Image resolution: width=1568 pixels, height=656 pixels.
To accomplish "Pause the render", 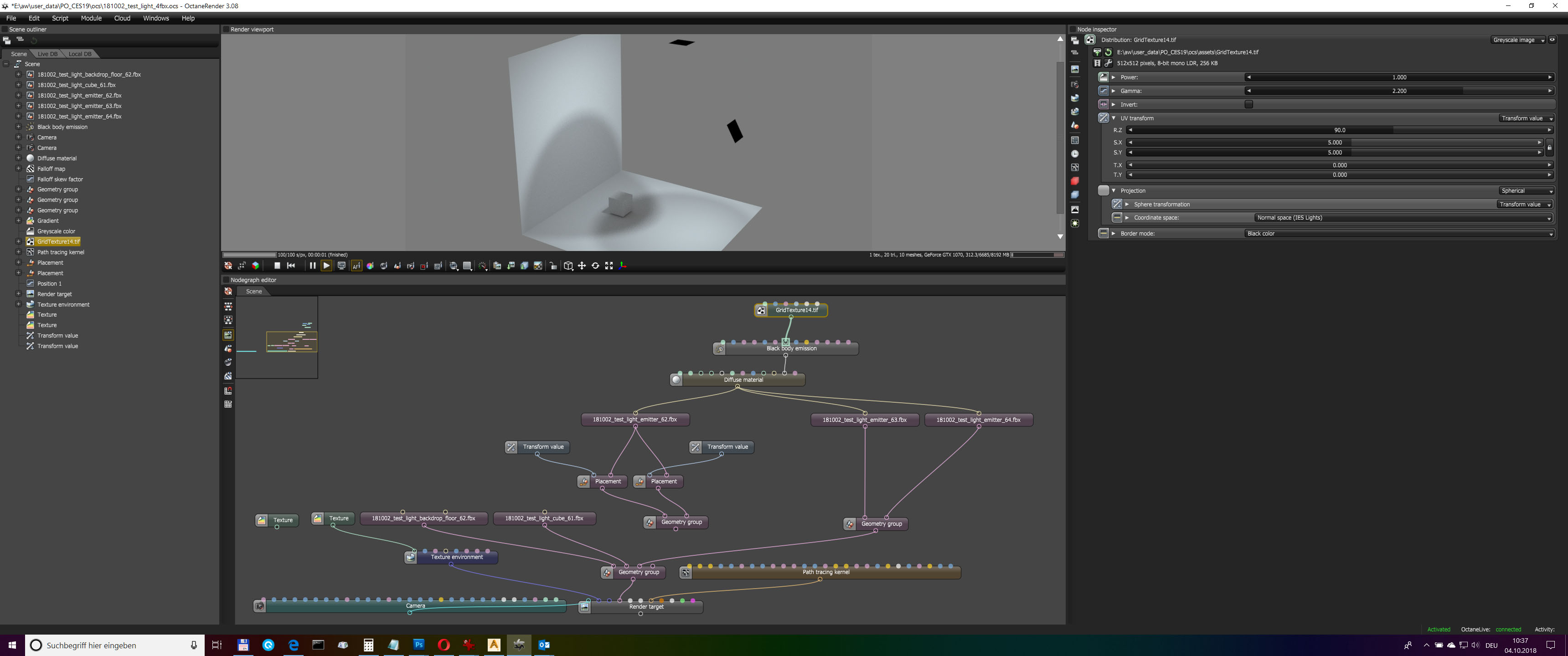I will 312,266.
